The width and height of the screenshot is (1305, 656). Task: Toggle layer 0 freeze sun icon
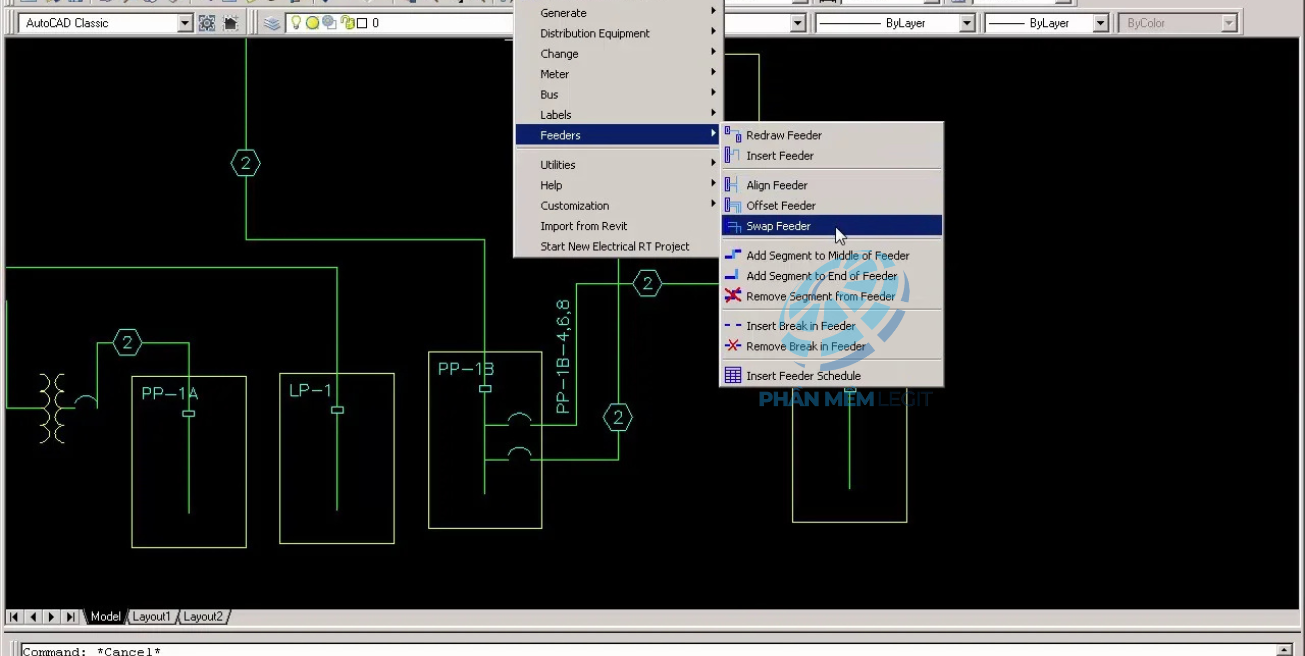(312, 23)
